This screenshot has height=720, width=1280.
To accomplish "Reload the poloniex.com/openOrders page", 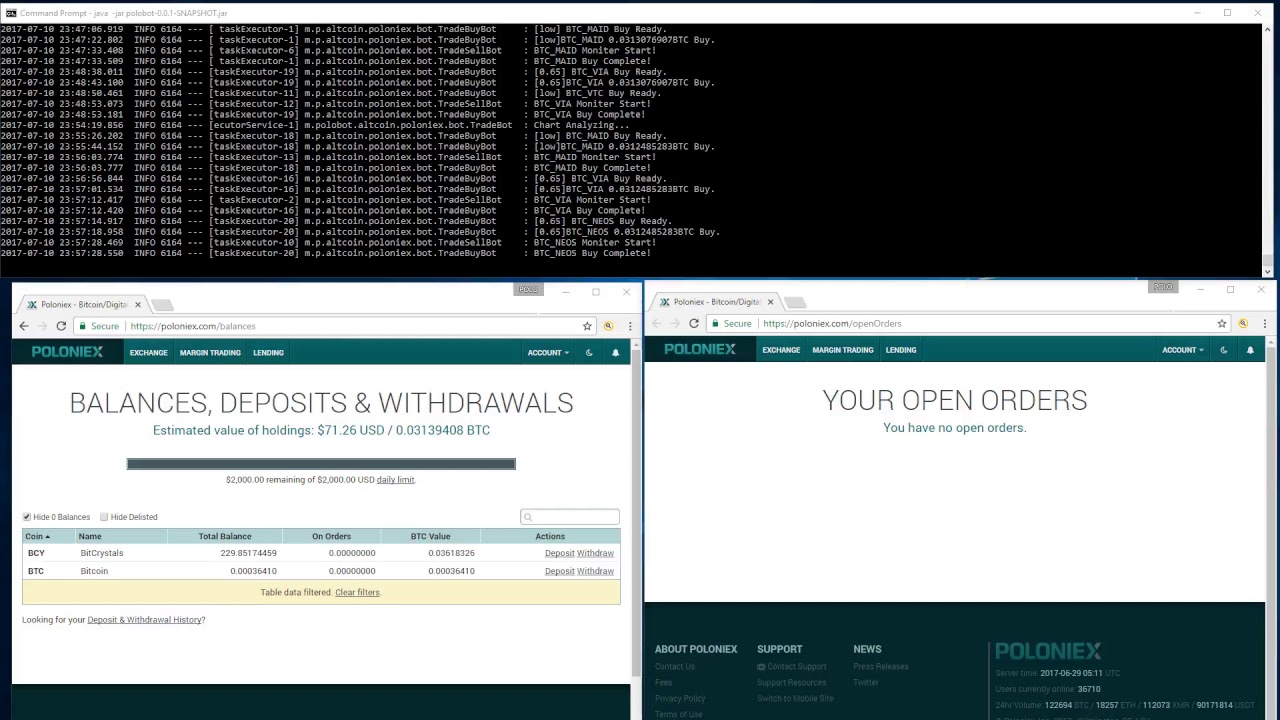I will [694, 323].
